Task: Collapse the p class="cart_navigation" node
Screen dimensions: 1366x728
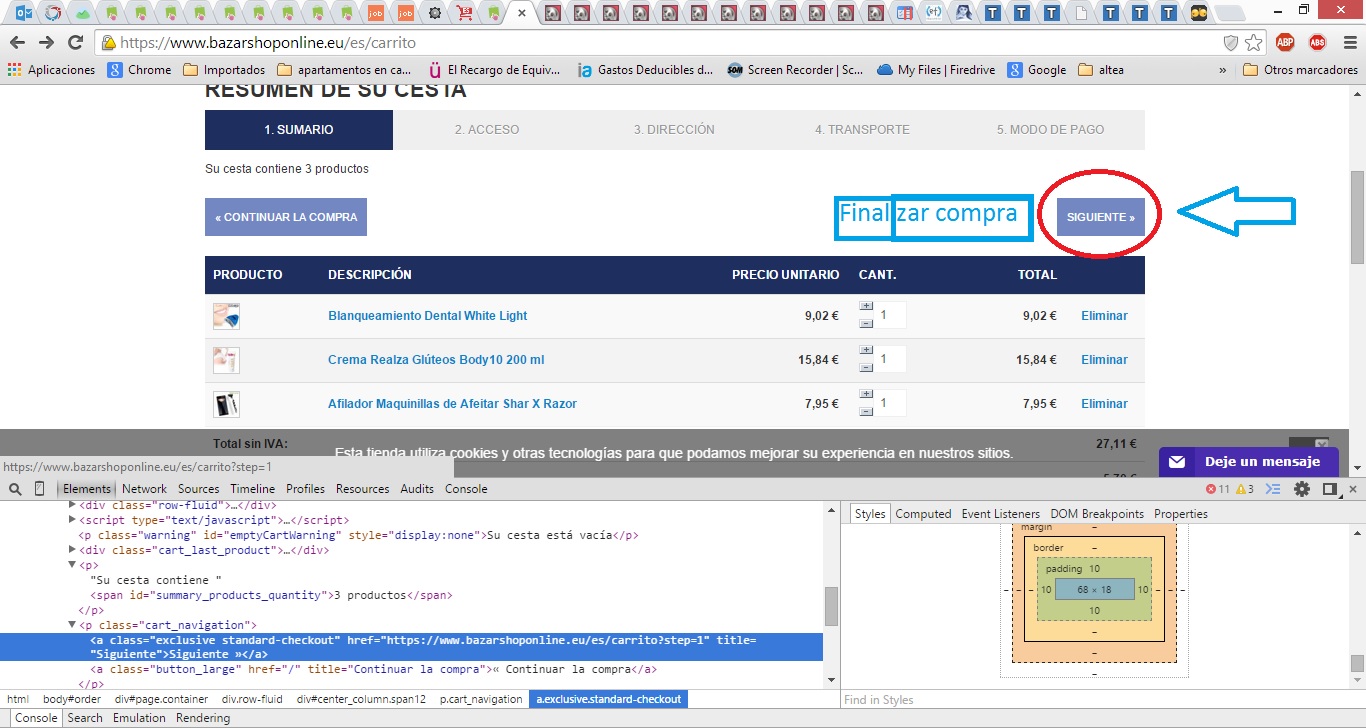Action: click(x=72, y=625)
